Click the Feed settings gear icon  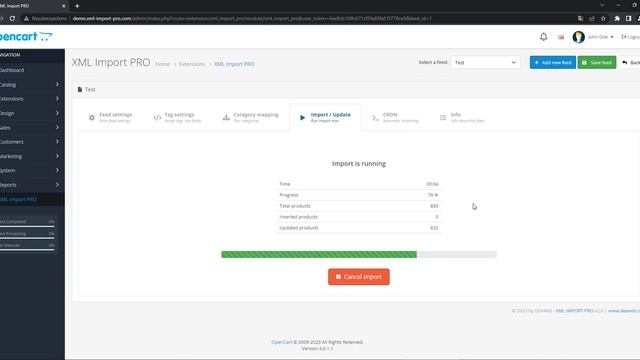[x=92, y=118]
